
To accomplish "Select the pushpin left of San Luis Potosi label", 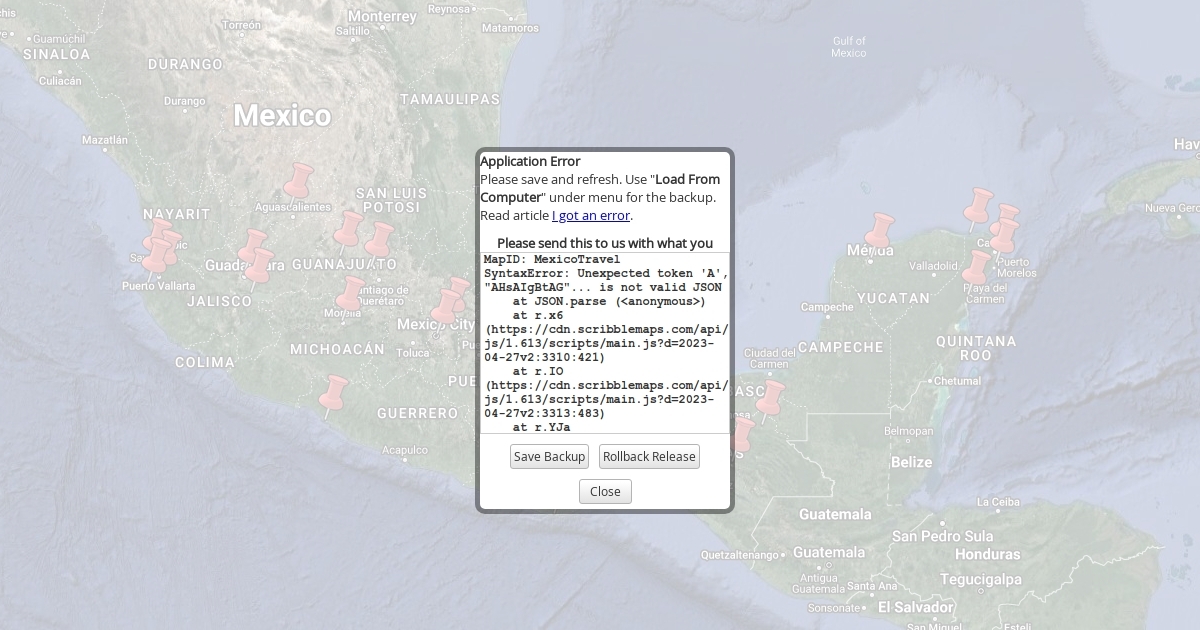I will click(x=347, y=231).
